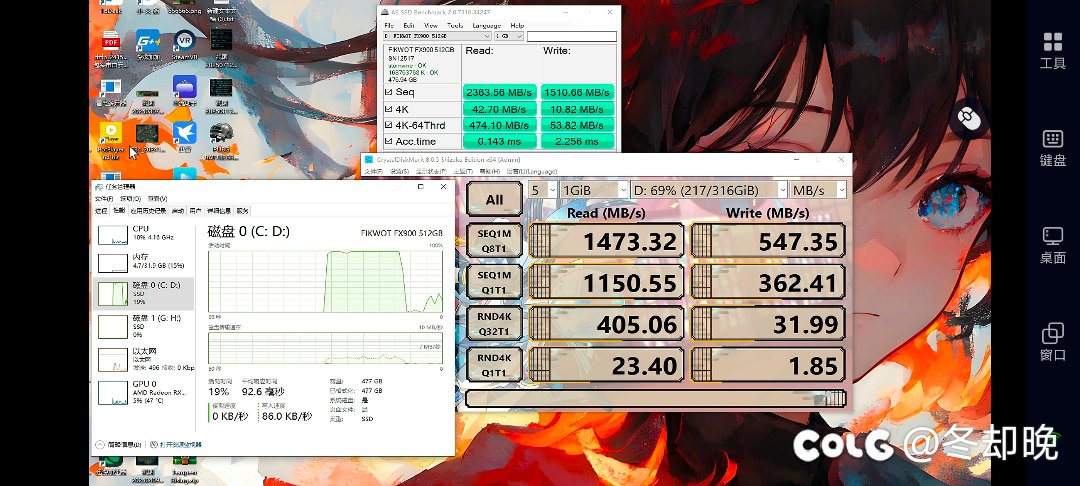Tap the 窗口 window icon in right sidebar
This screenshot has width=1080, height=486.
point(1052,342)
